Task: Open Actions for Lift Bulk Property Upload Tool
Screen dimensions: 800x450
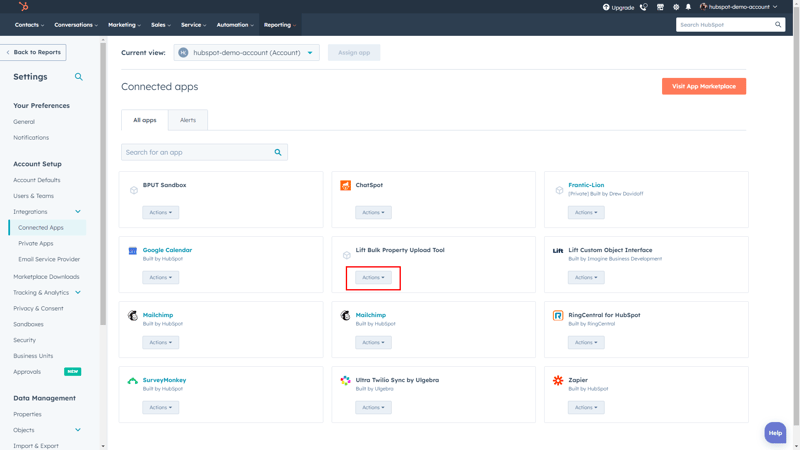Action: tap(373, 278)
